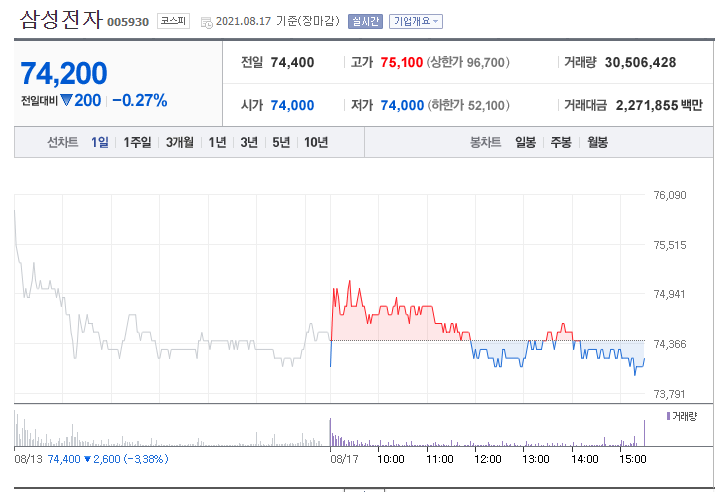This screenshot has width=715, height=492.
Task: Click the 거래대금 value 2,271,855 백만
Action: pos(659,105)
